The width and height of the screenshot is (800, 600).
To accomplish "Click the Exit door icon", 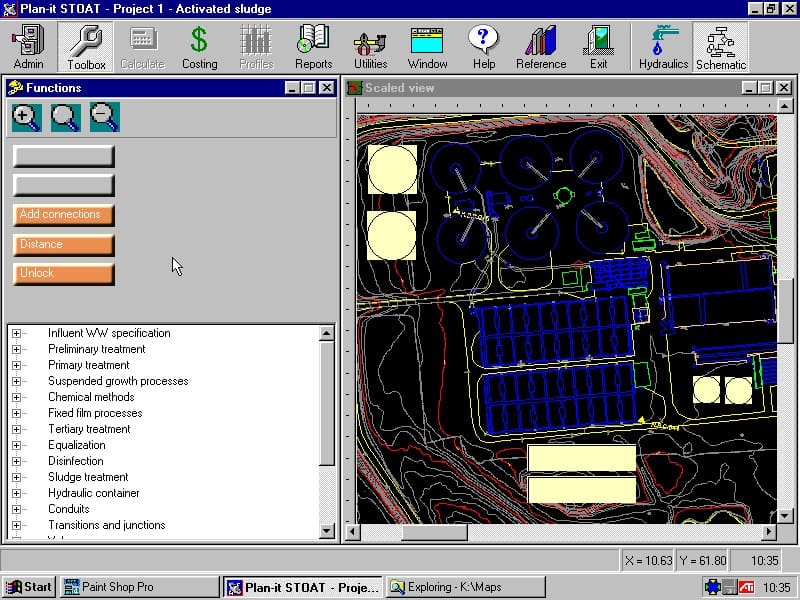I will click(x=598, y=47).
